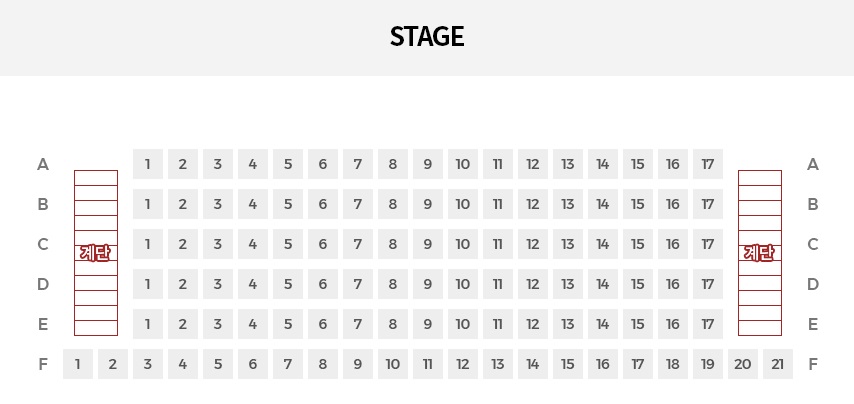Select seat 17 in row D
The height and width of the screenshot is (404, 854).
click(707, 284)
